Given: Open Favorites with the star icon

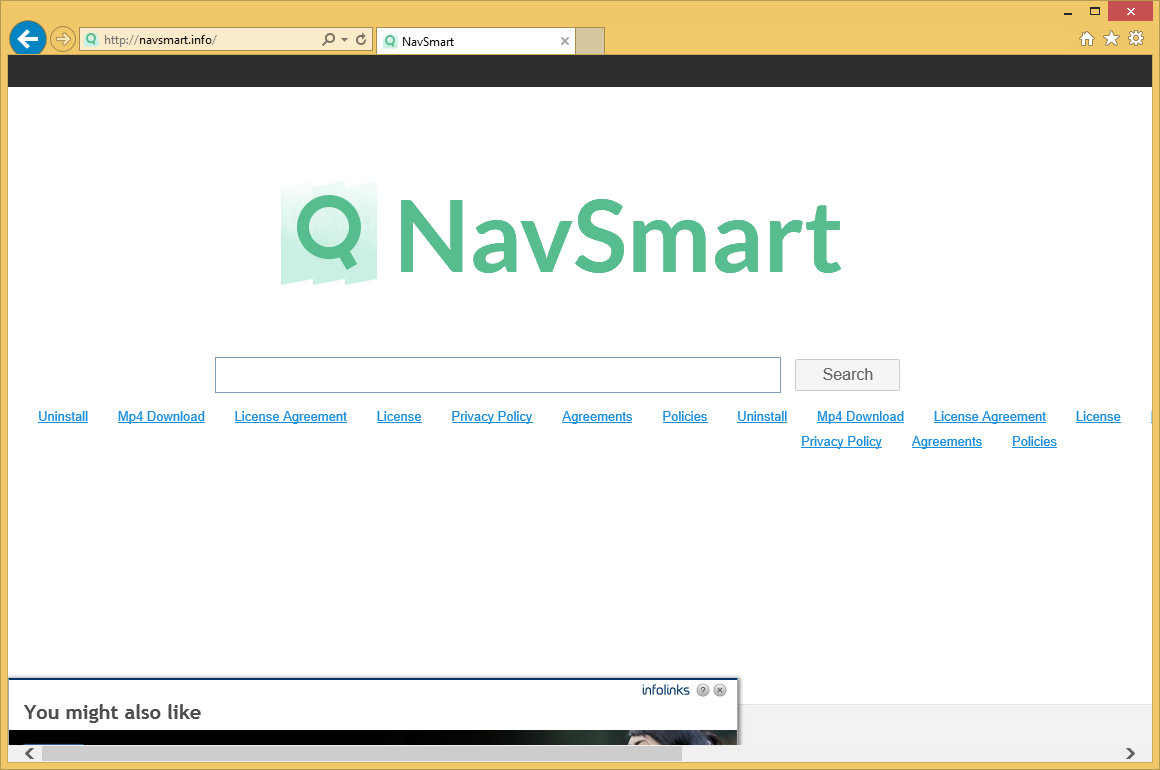Looking at the screenshot, I should (x=1111, y=38).
